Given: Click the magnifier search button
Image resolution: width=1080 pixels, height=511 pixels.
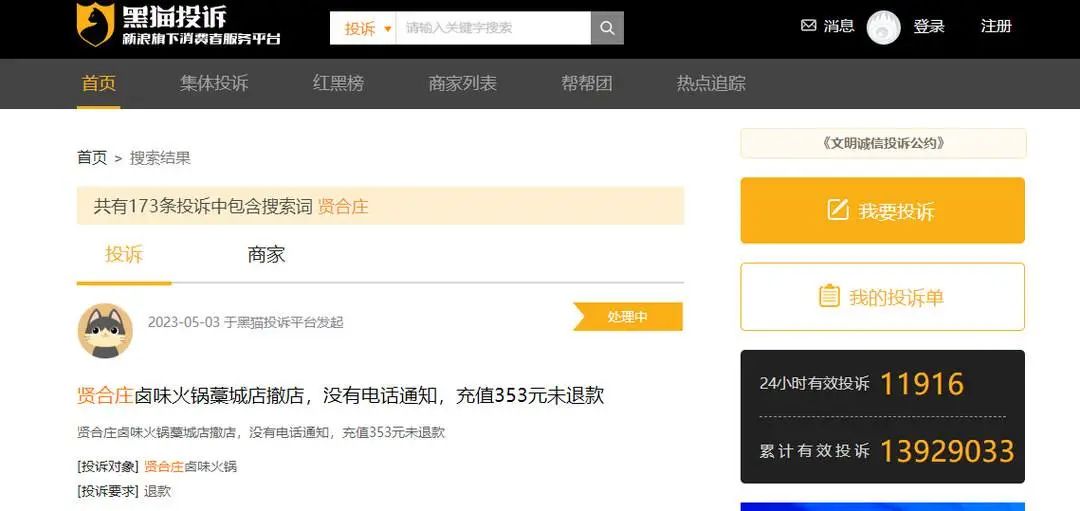Looking at the screenshot, I should pos(607,28).
